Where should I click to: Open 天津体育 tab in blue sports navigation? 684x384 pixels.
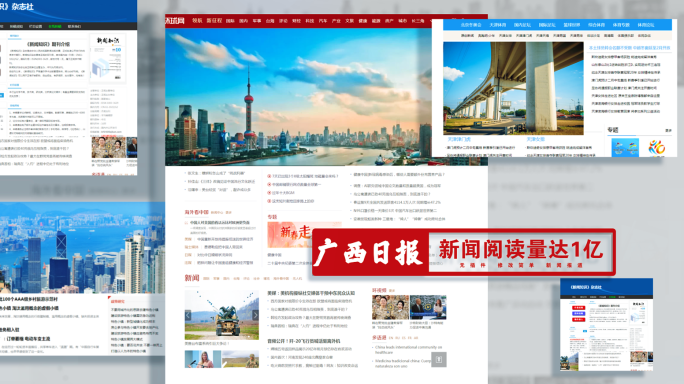click(498, 25)
